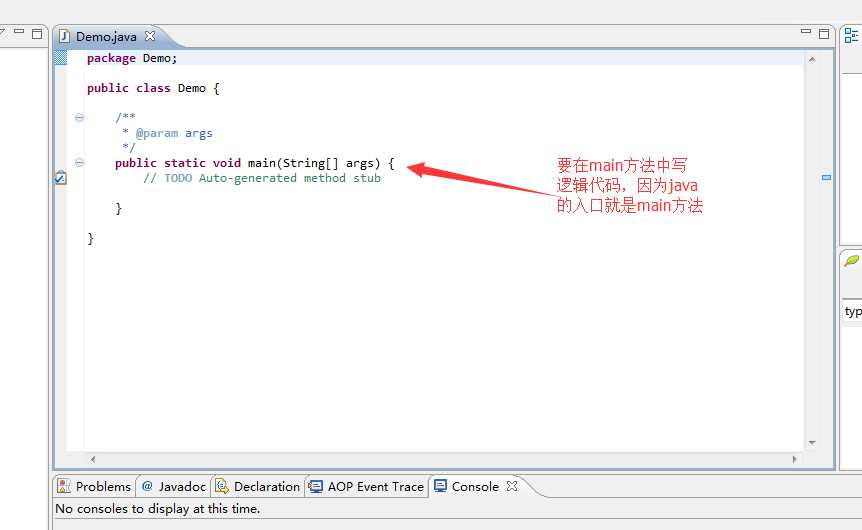Collapse the Javadoc comment block
The image size is (862, 530).
[x=79, y=117]
